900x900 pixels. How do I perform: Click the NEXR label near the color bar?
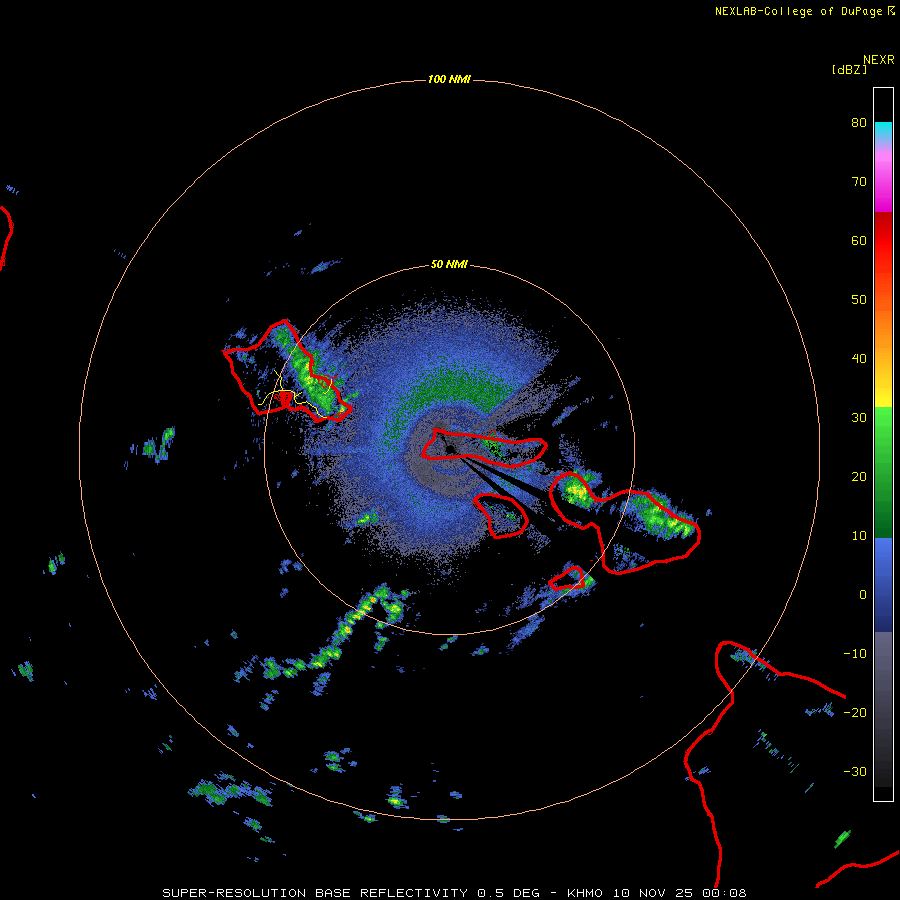[x=879, y=60]
